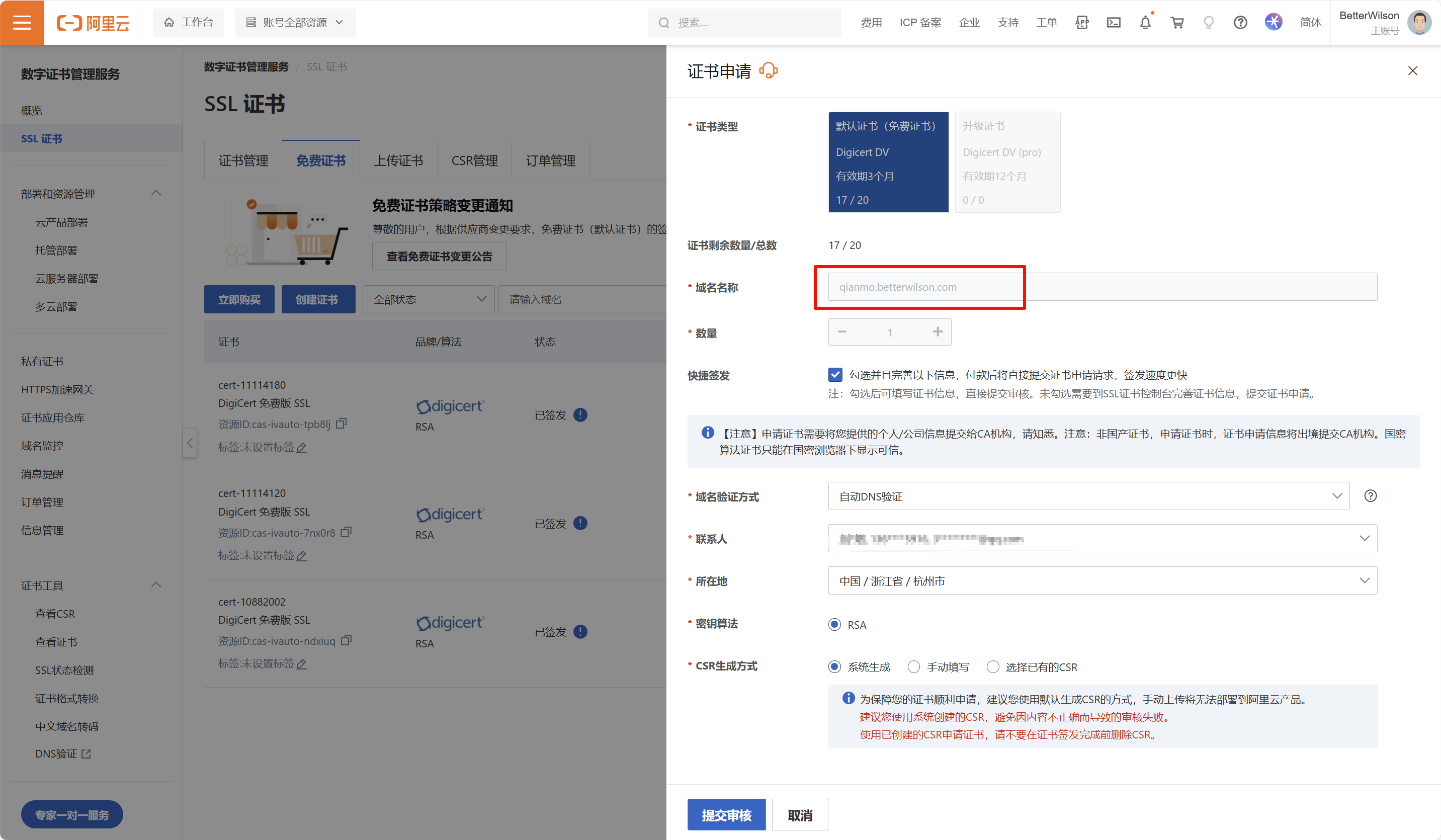Click the notification bell icon
The image size is (1441, 840).
(x=1145, y=23)
